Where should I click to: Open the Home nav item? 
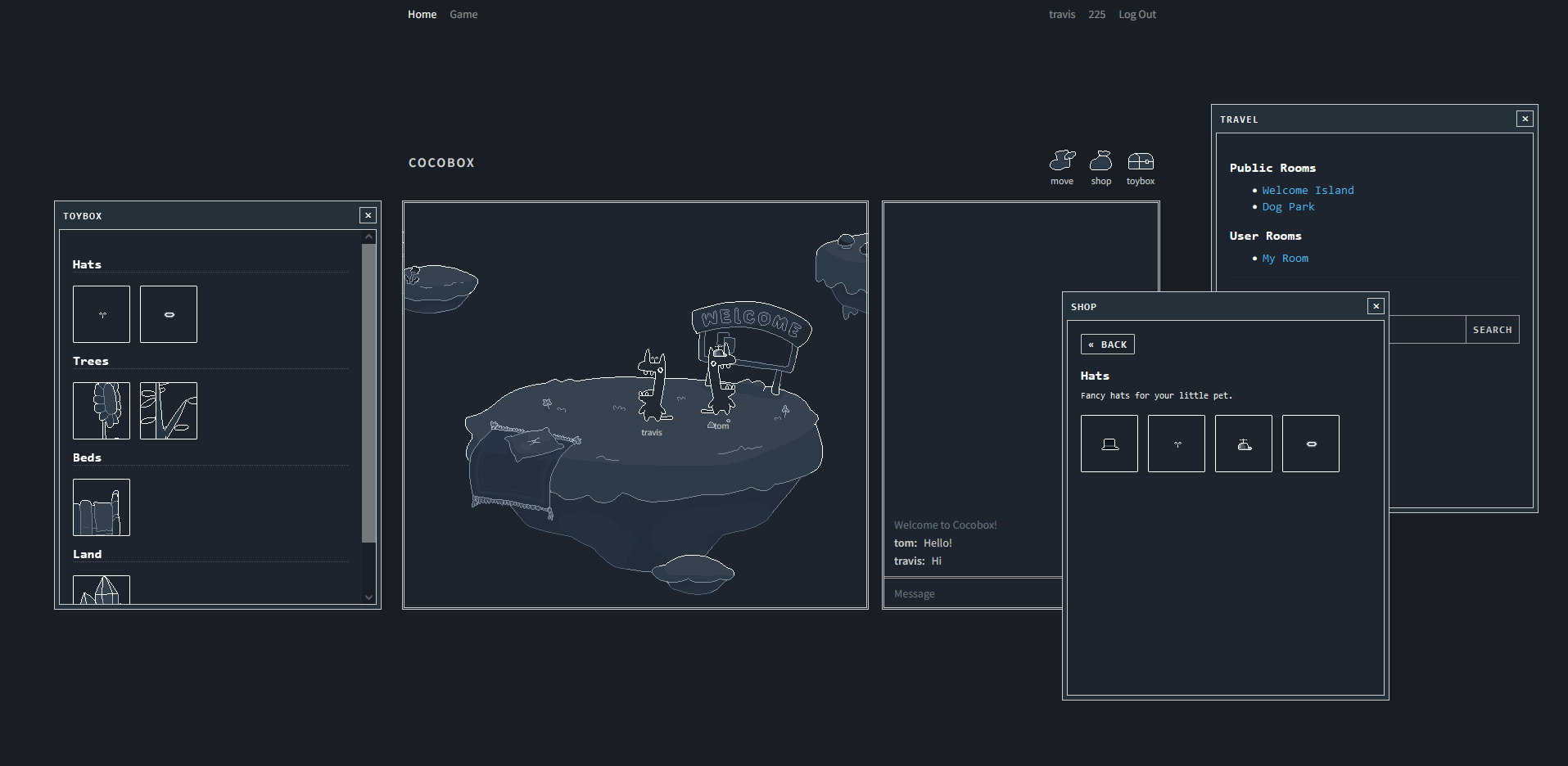(x=422, y=15)
